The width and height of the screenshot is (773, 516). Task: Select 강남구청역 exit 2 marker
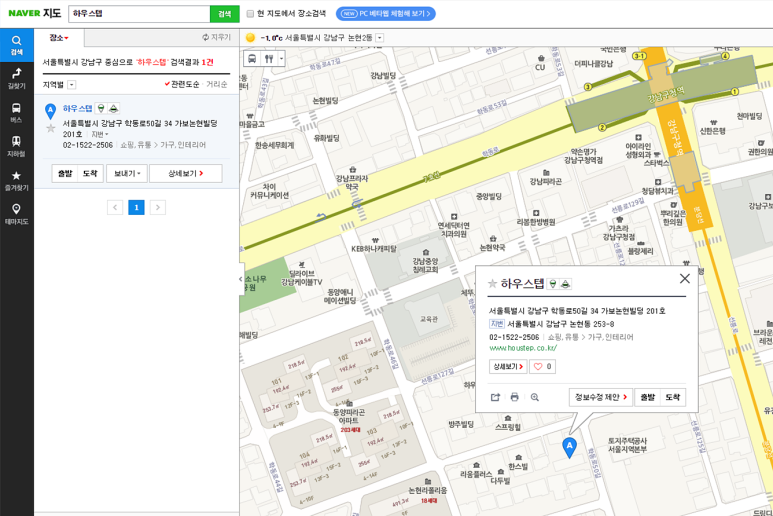tap(602, 128)
